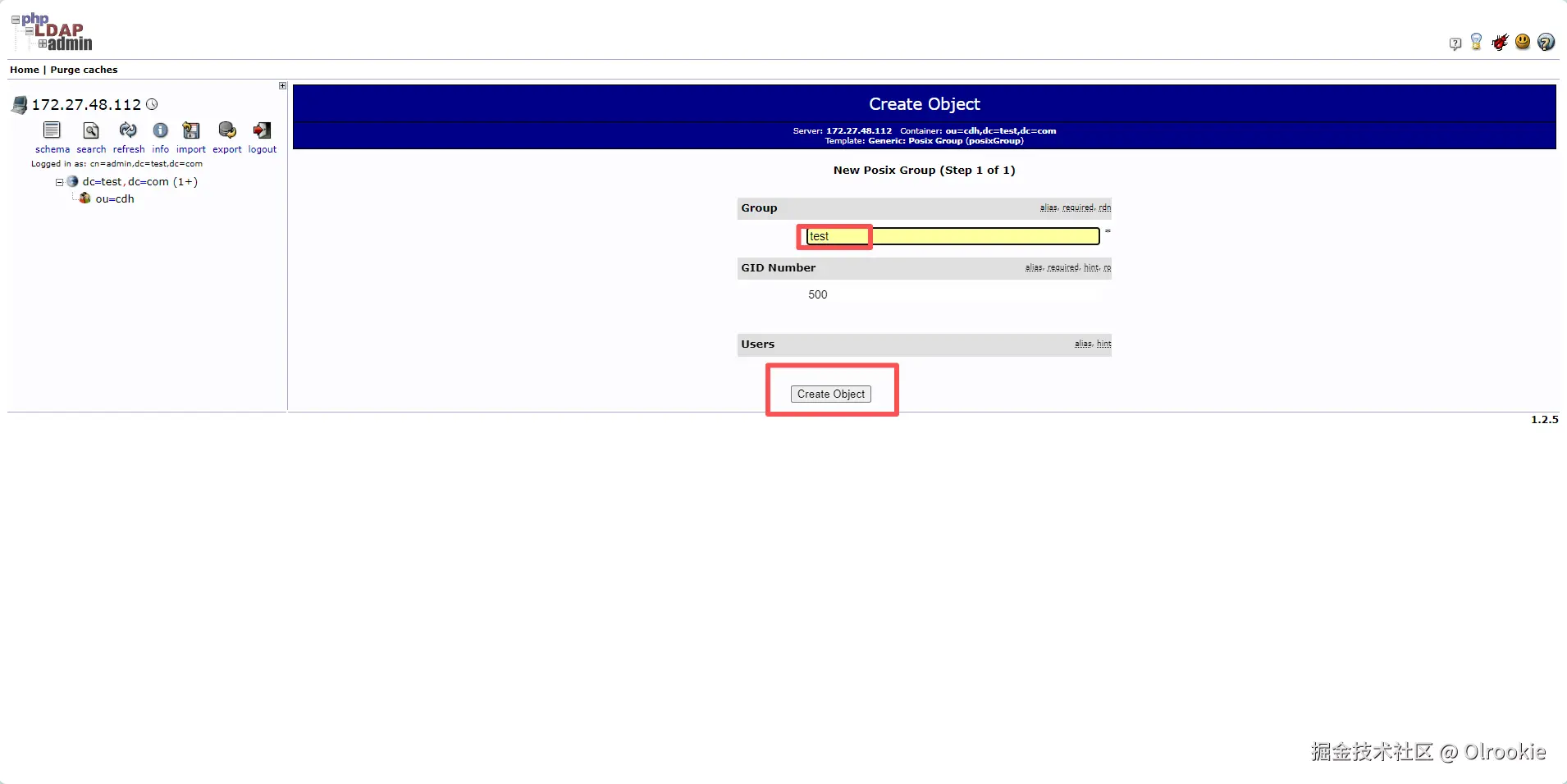Screen dimensions: 1567x784
Task: Click the yellow smiley donate icon
Action: tap(1523, 42)
